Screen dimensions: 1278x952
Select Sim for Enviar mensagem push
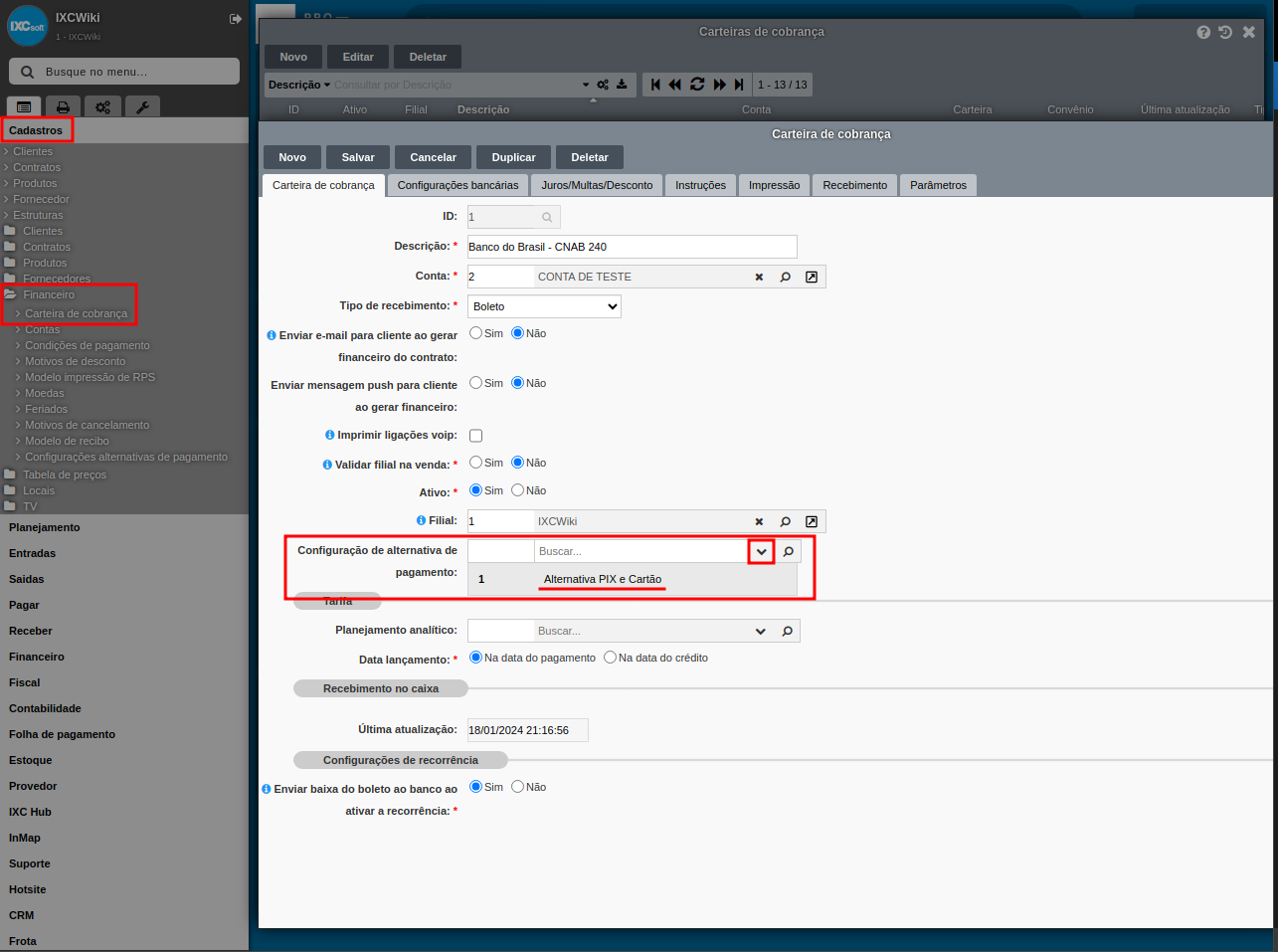[475, 383]
